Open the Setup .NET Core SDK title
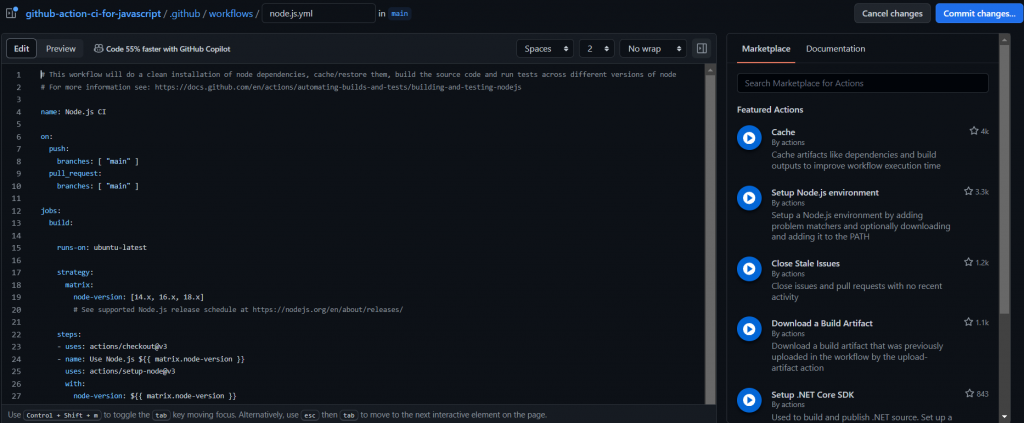1024x423 pixels. point(812,394)
